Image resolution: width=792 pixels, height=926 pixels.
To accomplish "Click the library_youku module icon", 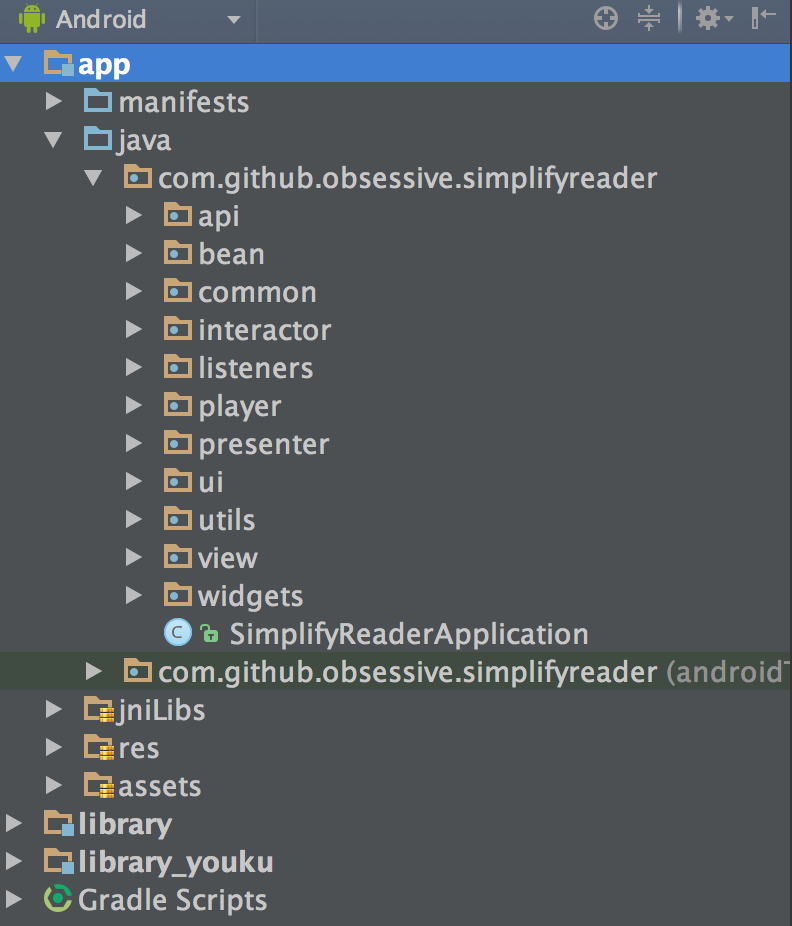I will 58,861.
